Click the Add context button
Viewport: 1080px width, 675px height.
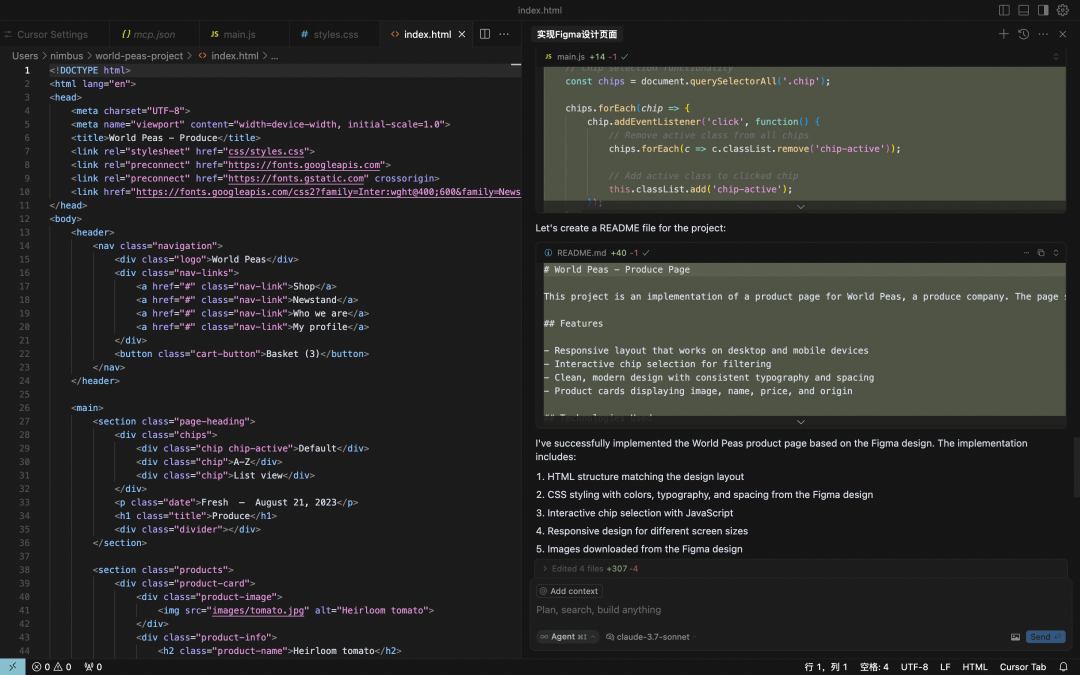click(569, 591)
